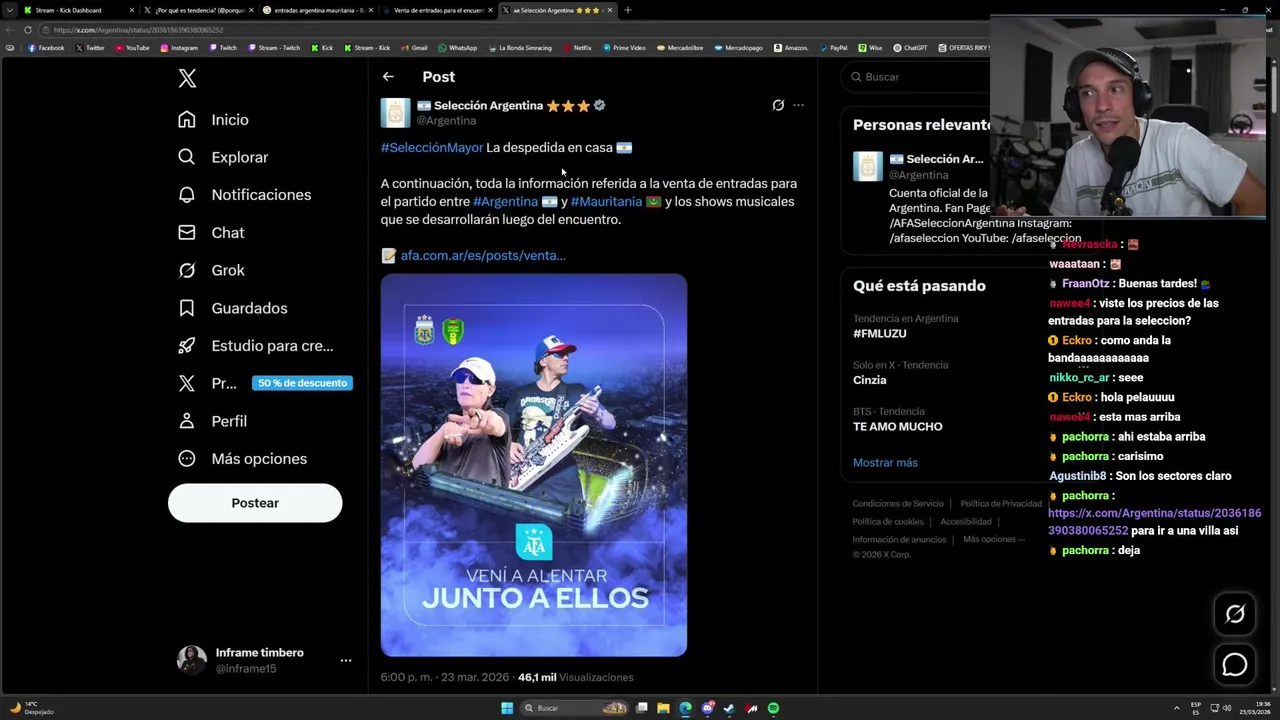1280x720 pixels.
Task: Click the Selección Argentina avatar on the post
Action: tap(396, 113)
